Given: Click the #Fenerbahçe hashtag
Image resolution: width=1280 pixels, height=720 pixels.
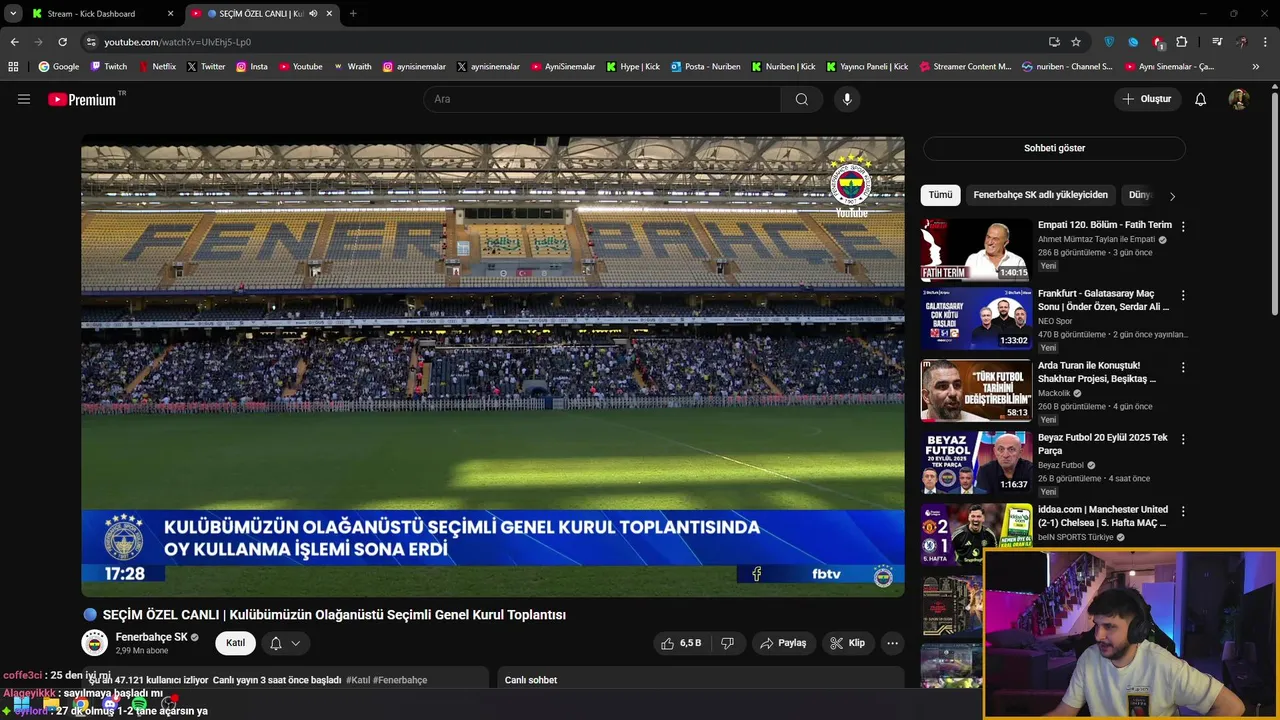Looking at the screenshot, I should (400, 680).
